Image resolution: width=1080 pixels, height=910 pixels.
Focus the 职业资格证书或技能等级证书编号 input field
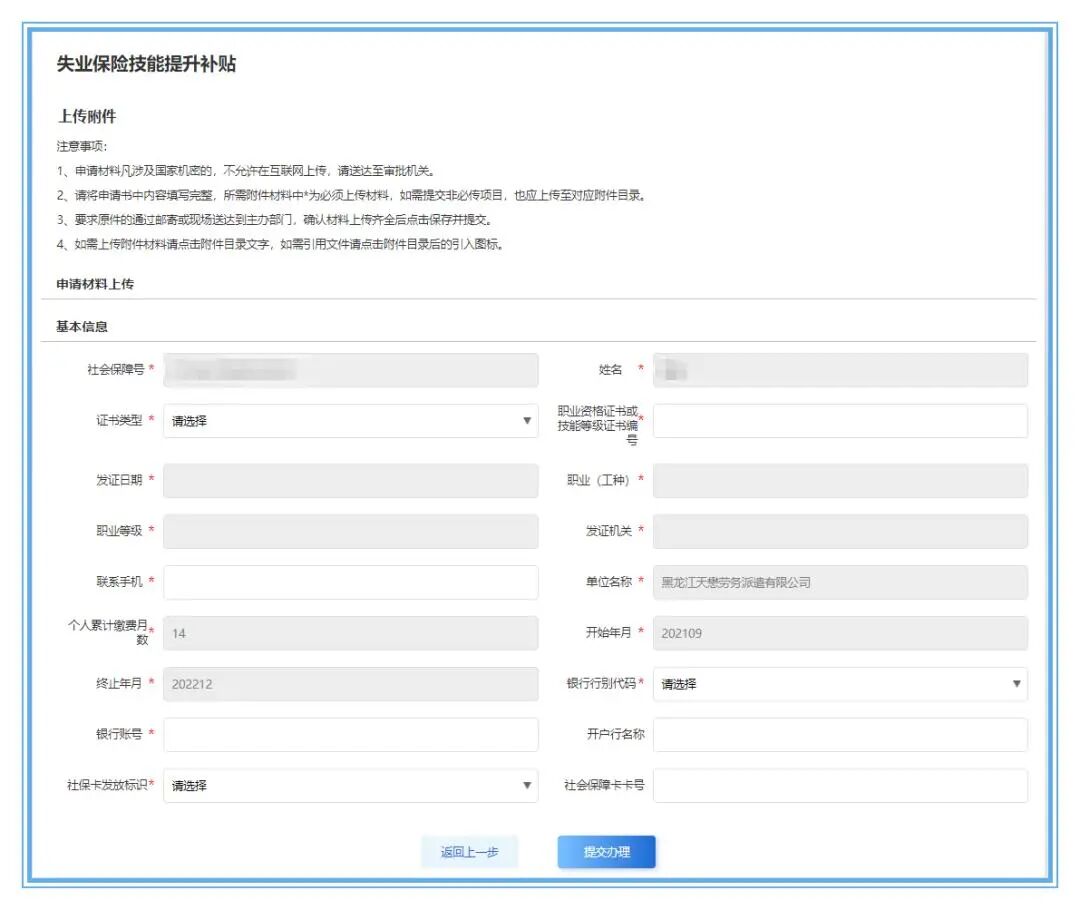(840, 421)
